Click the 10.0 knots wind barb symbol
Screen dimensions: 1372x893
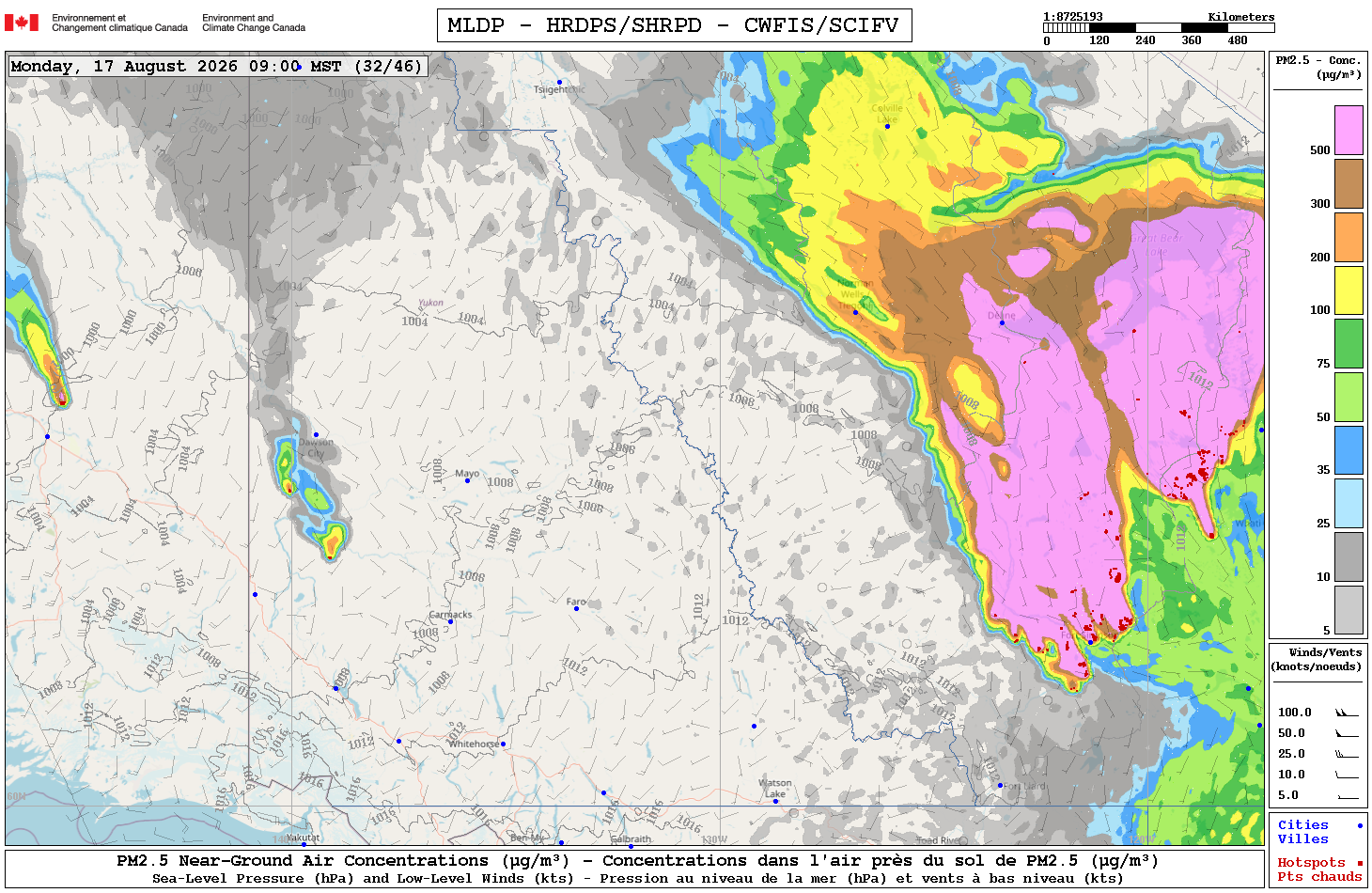1347,775
